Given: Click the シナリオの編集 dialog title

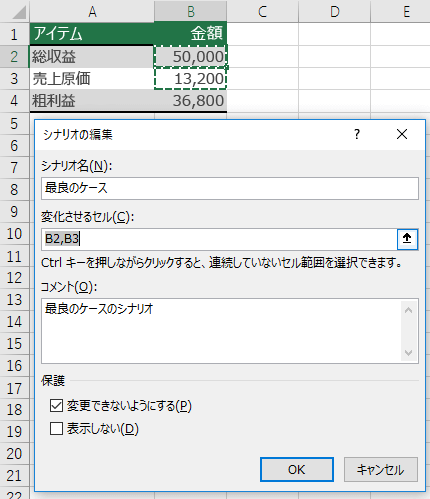Looking at the screenshot, I should point(78,135).
